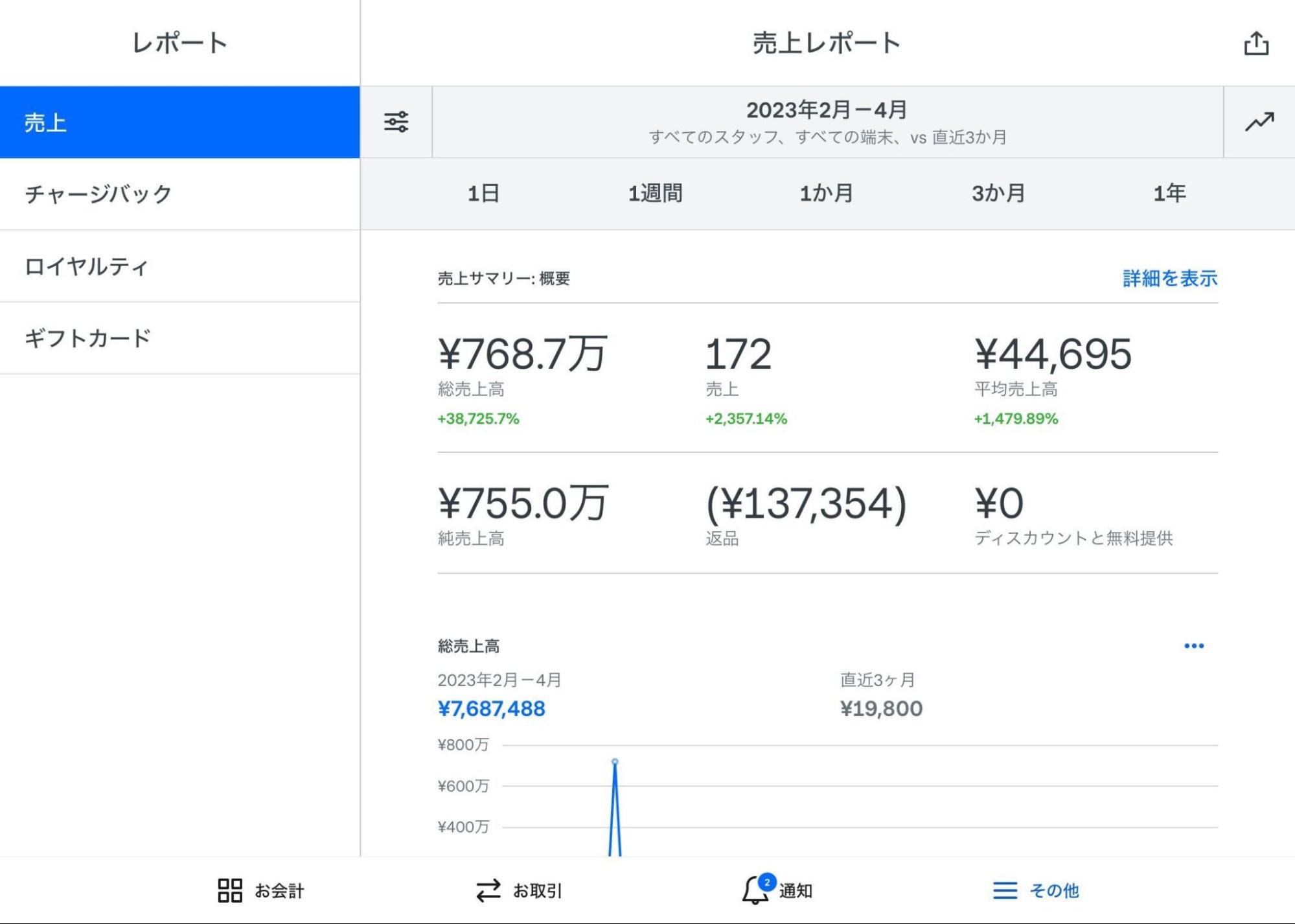Open the その他 (more) menu icon
Viewport: 1295px width, 924px height.
1005,890
